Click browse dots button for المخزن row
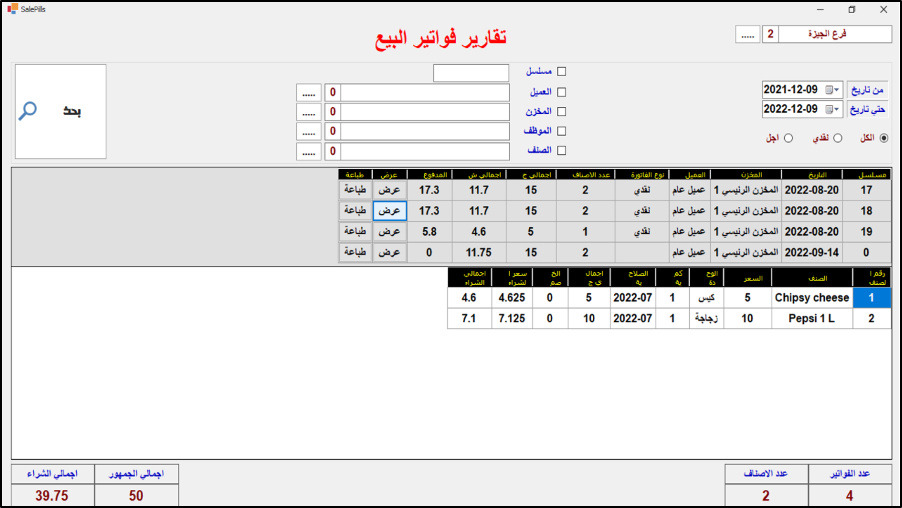The image size is (902, 508). pos(309,112)
